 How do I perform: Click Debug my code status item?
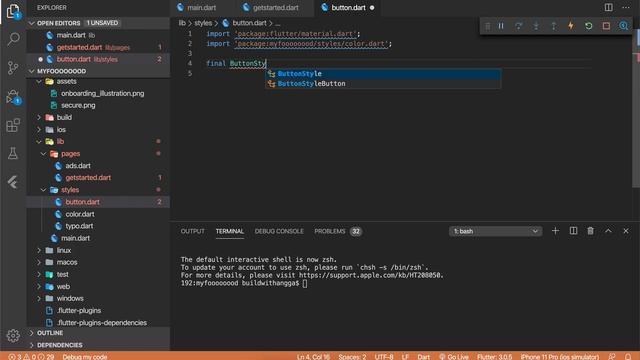tap(84, 357)
